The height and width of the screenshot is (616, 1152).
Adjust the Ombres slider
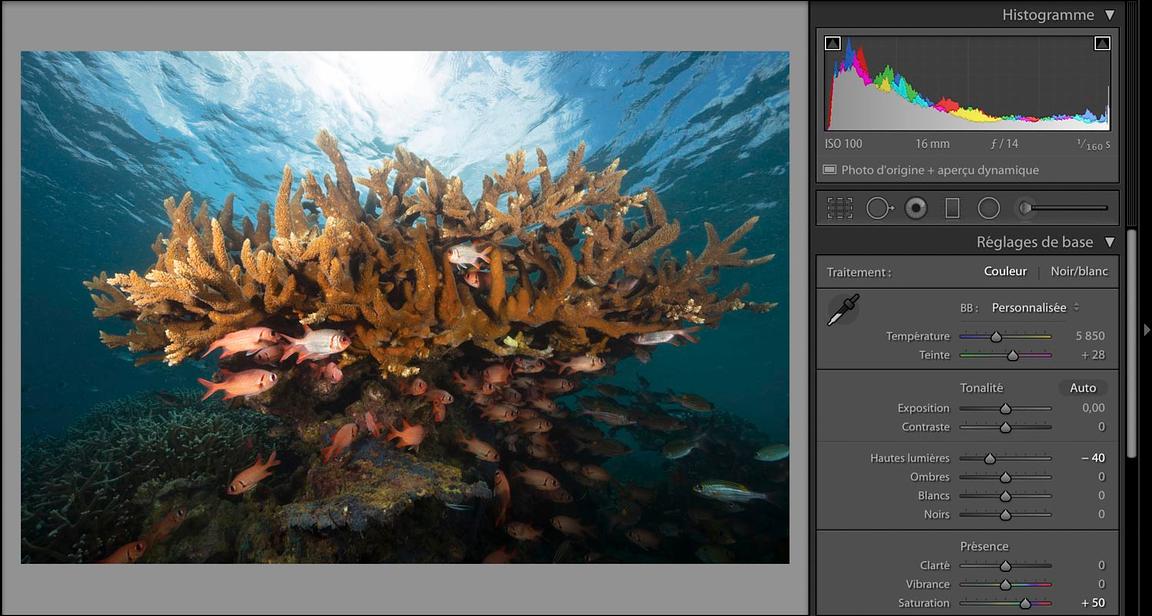[1005, 477]
